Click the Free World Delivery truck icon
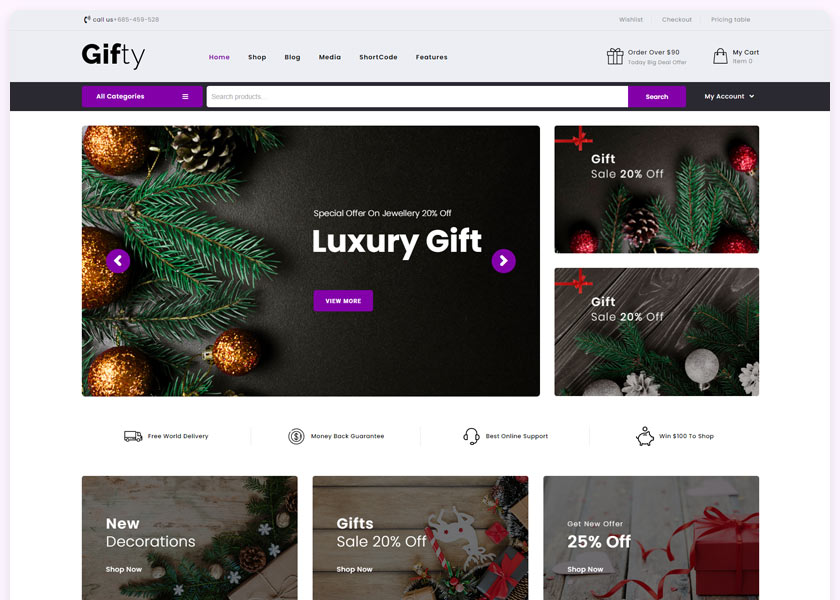The height and width of the screenshot is (600, 840). (133, 436)
